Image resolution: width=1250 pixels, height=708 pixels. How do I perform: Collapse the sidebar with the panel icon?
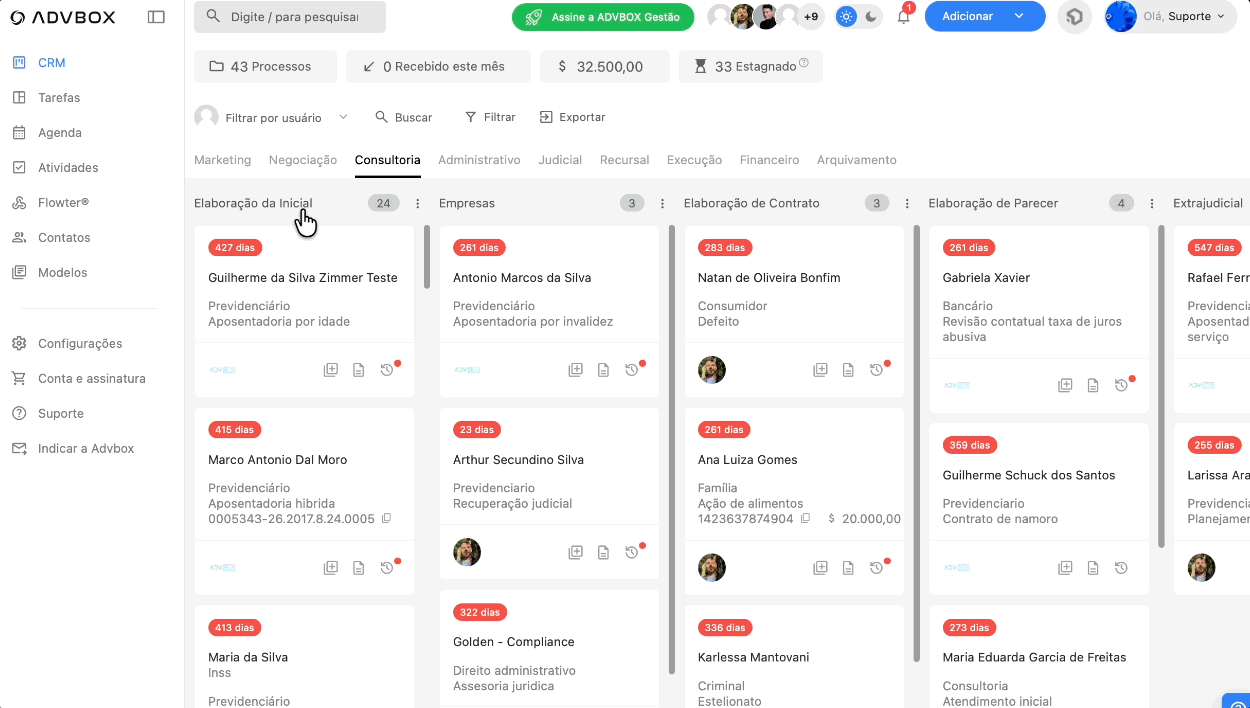point(156,17)
